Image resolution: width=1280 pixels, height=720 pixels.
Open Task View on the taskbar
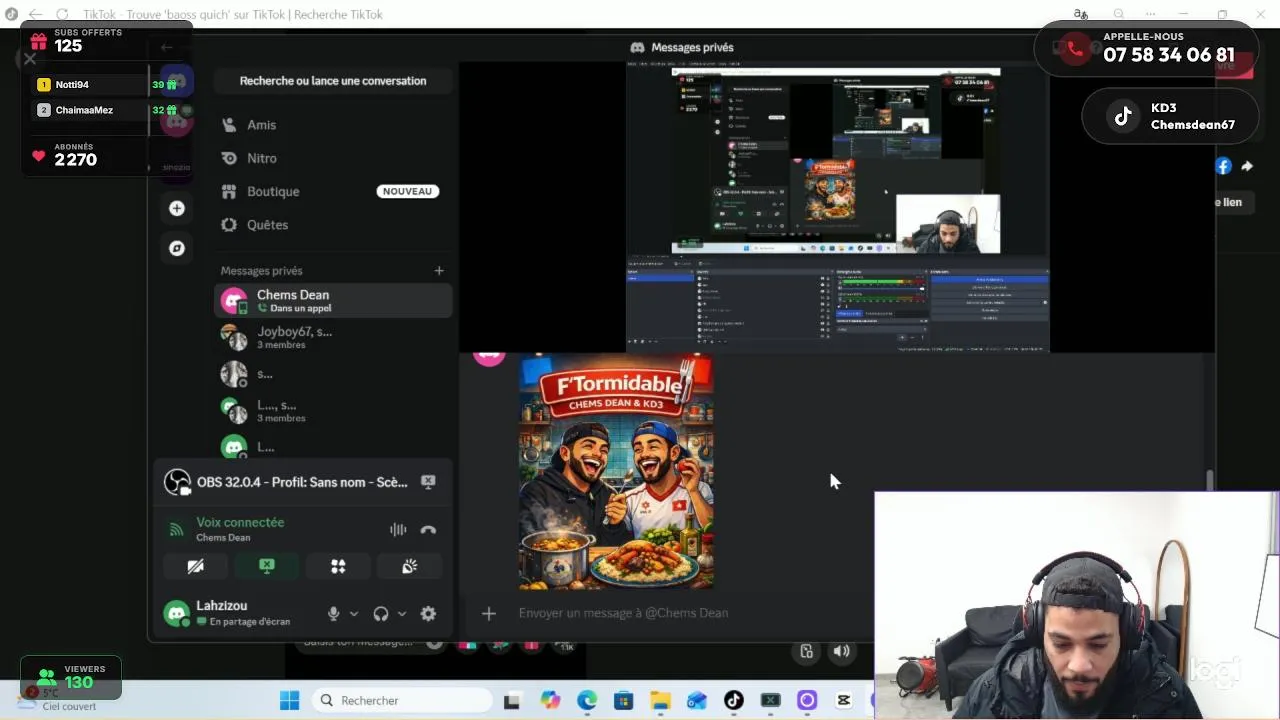click(512, 700)
